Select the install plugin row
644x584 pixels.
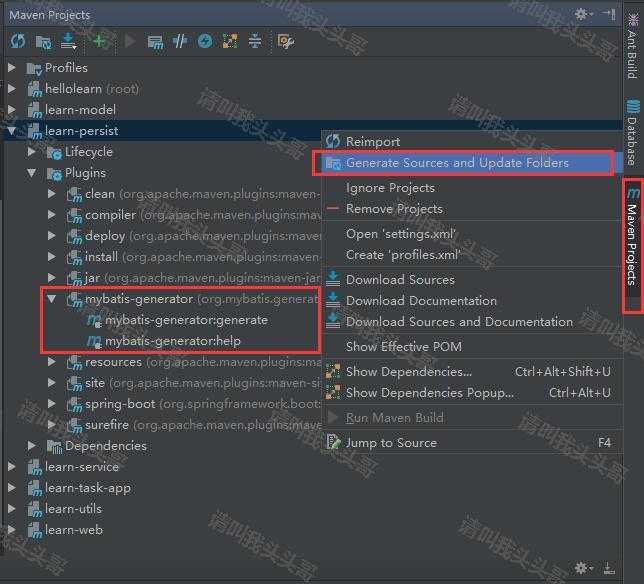(194, 257)
